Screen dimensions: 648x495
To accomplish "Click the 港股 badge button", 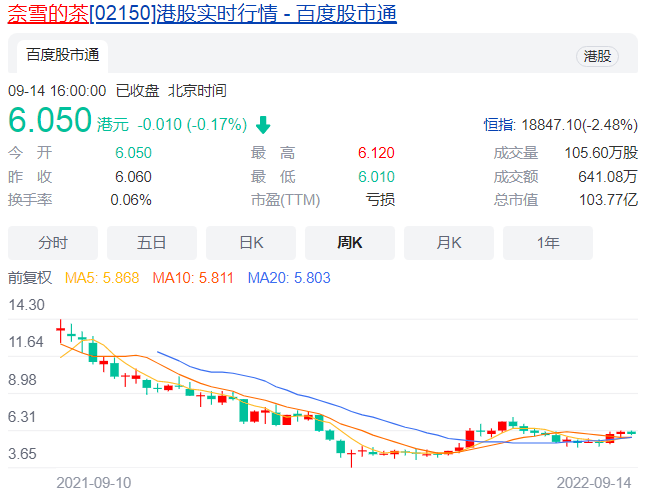I will (597, 57).
